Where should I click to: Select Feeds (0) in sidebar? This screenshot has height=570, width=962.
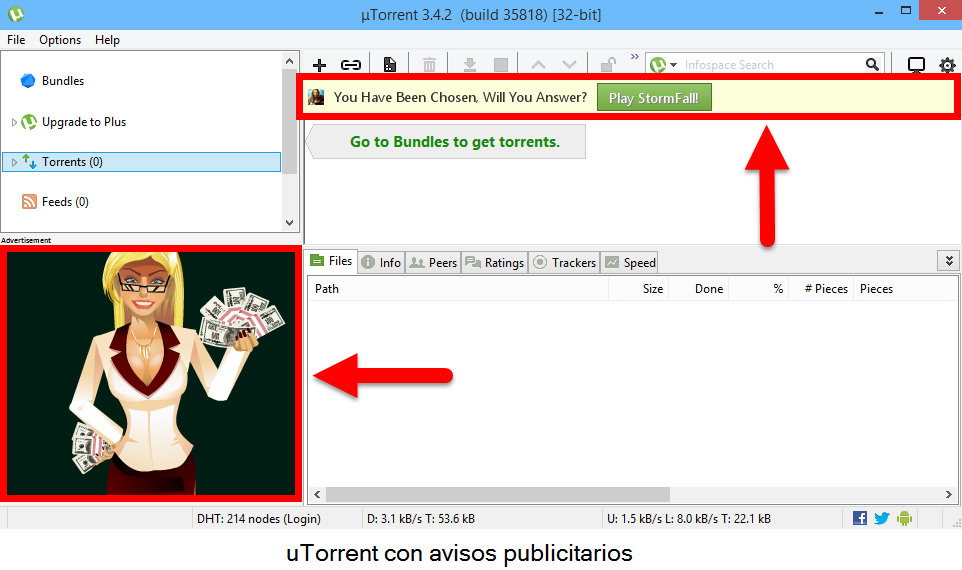pos(64,202)
